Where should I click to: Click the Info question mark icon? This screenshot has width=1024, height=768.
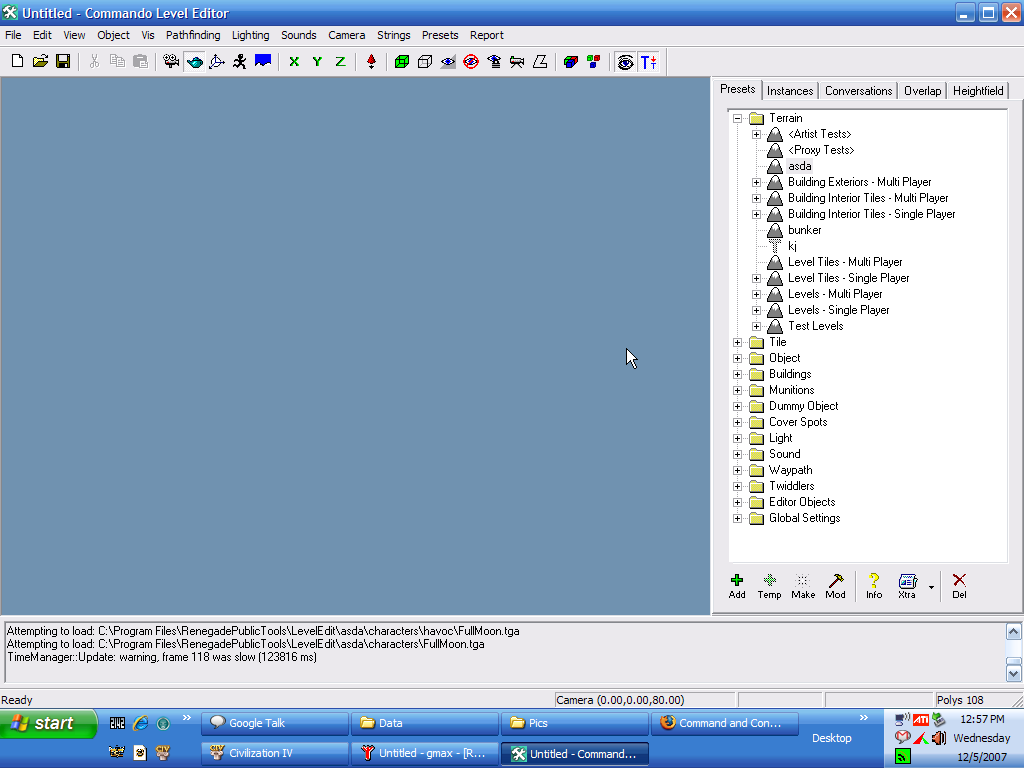pyautogui.click(x=874, y=585)
